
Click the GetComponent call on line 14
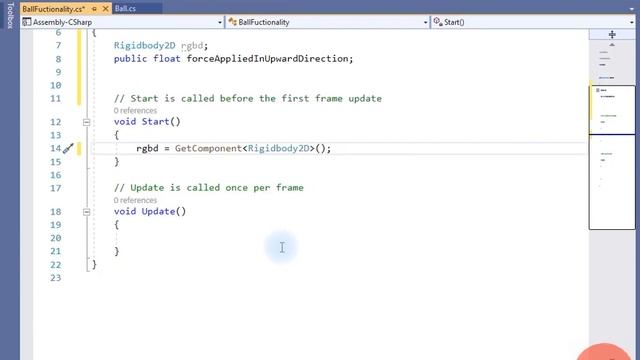[x=208, y=148]
